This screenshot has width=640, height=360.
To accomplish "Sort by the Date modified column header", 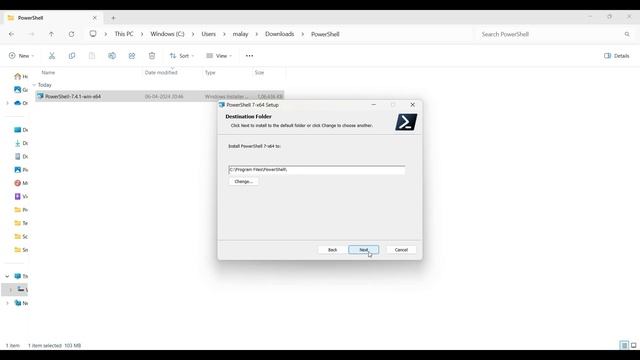I will pyautogui.click(x=161, y=73).
